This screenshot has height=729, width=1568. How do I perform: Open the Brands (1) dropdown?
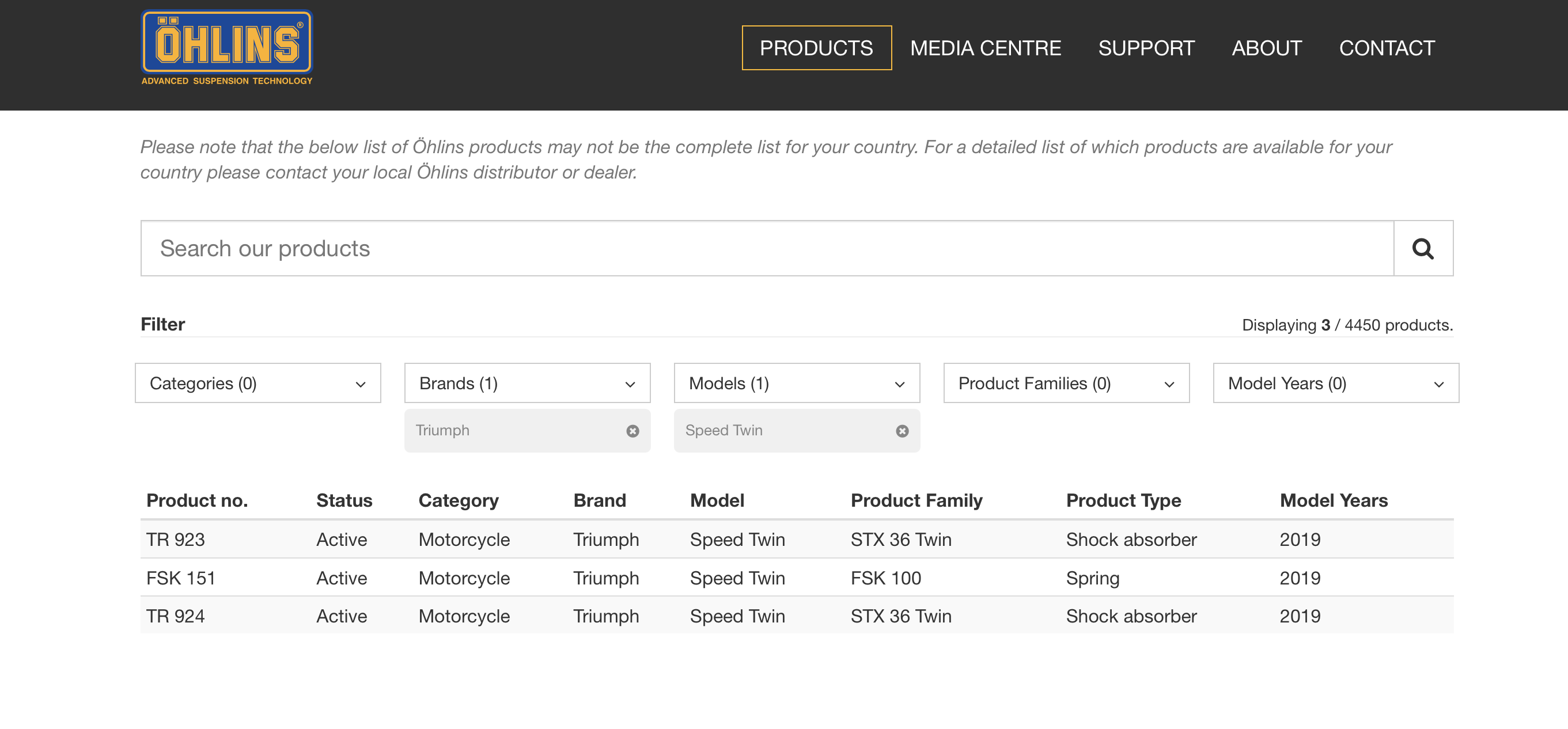click(x=527, y=384)
